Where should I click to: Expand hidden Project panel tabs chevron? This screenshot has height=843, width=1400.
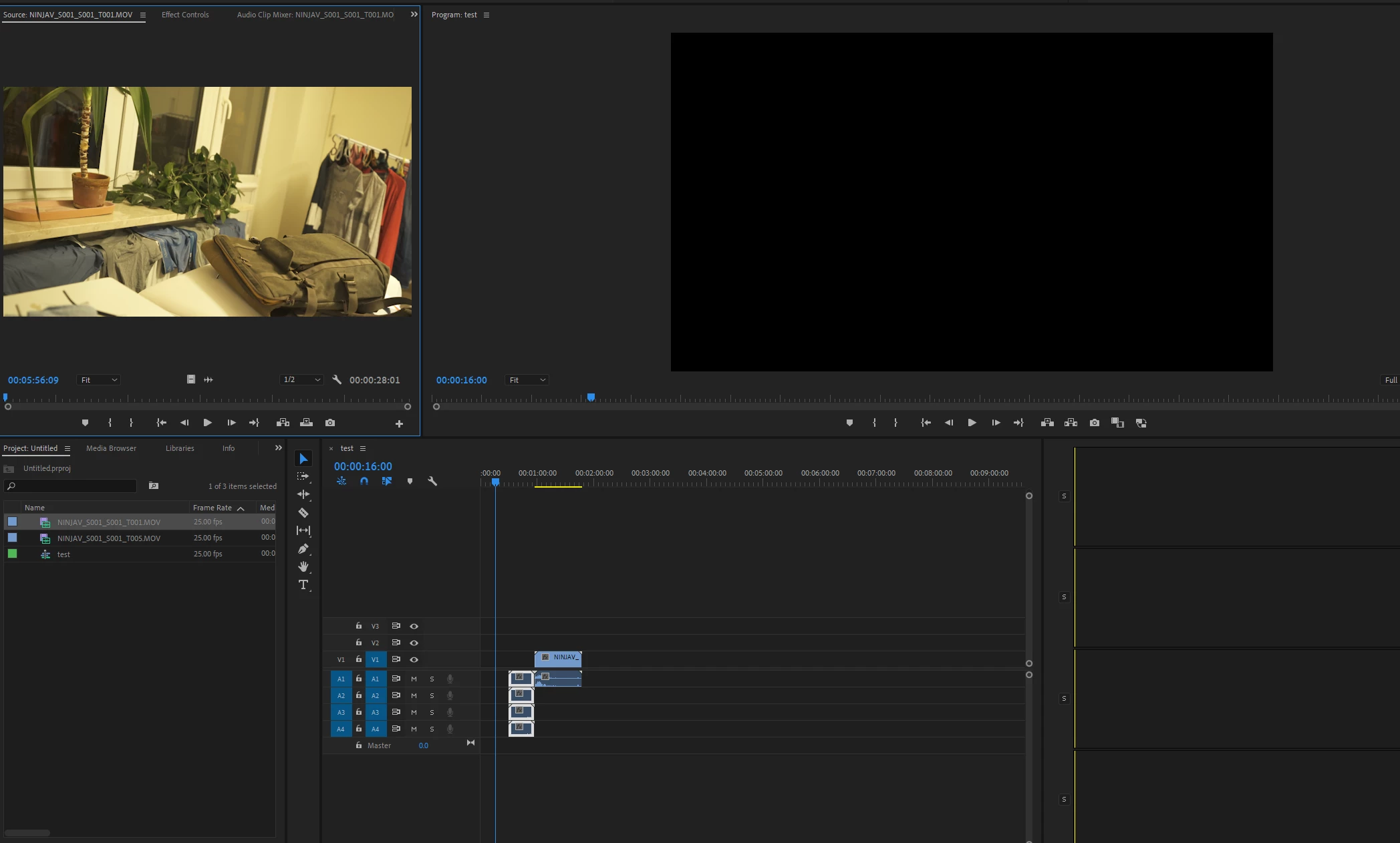point(279,448)
